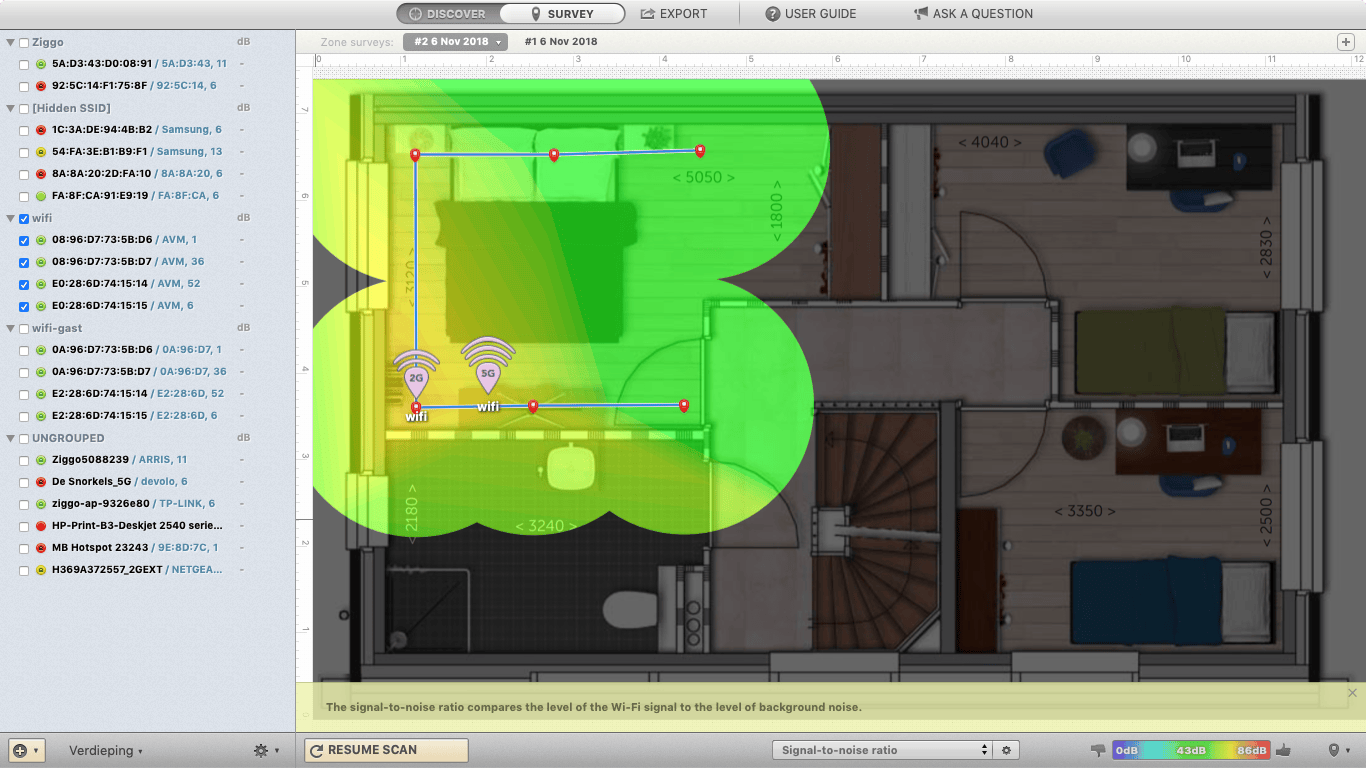This screenshot has width=1366, height=768.
Task: Tick the wifi-gast group checkbox
Action: coord(24,329)
